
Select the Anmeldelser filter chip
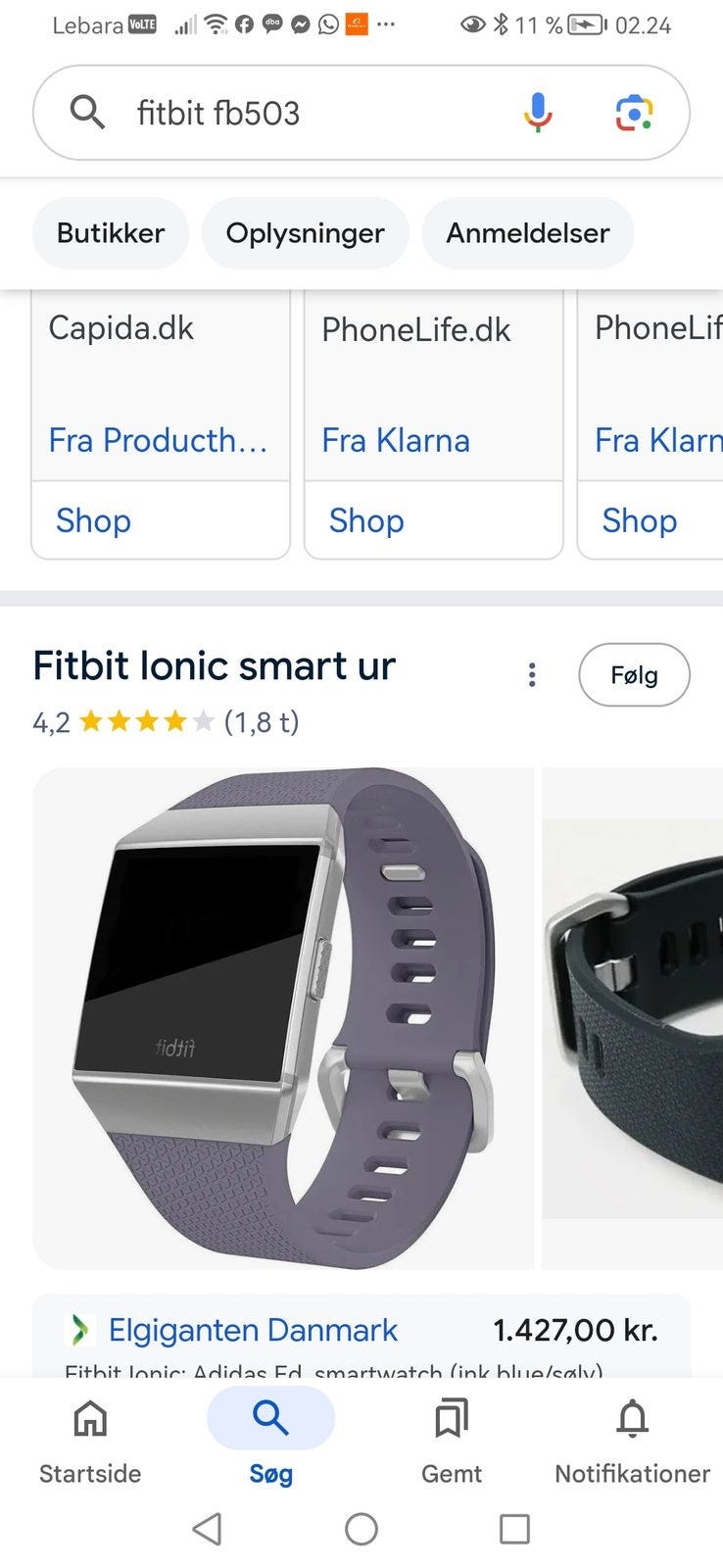point(528,233)
